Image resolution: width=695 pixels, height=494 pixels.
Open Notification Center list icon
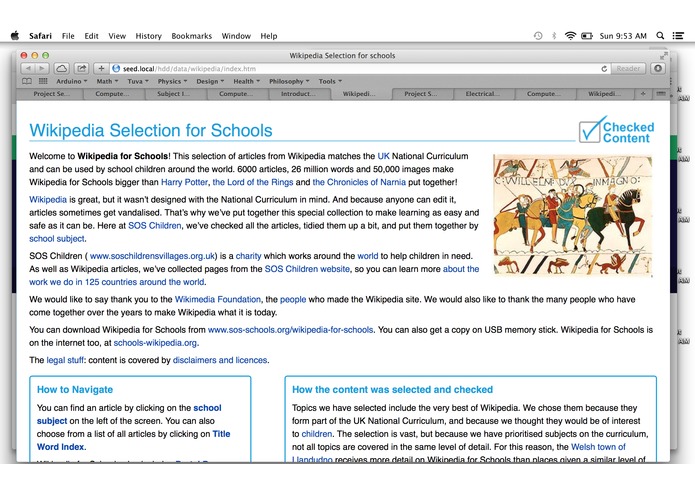pos(678,36)
